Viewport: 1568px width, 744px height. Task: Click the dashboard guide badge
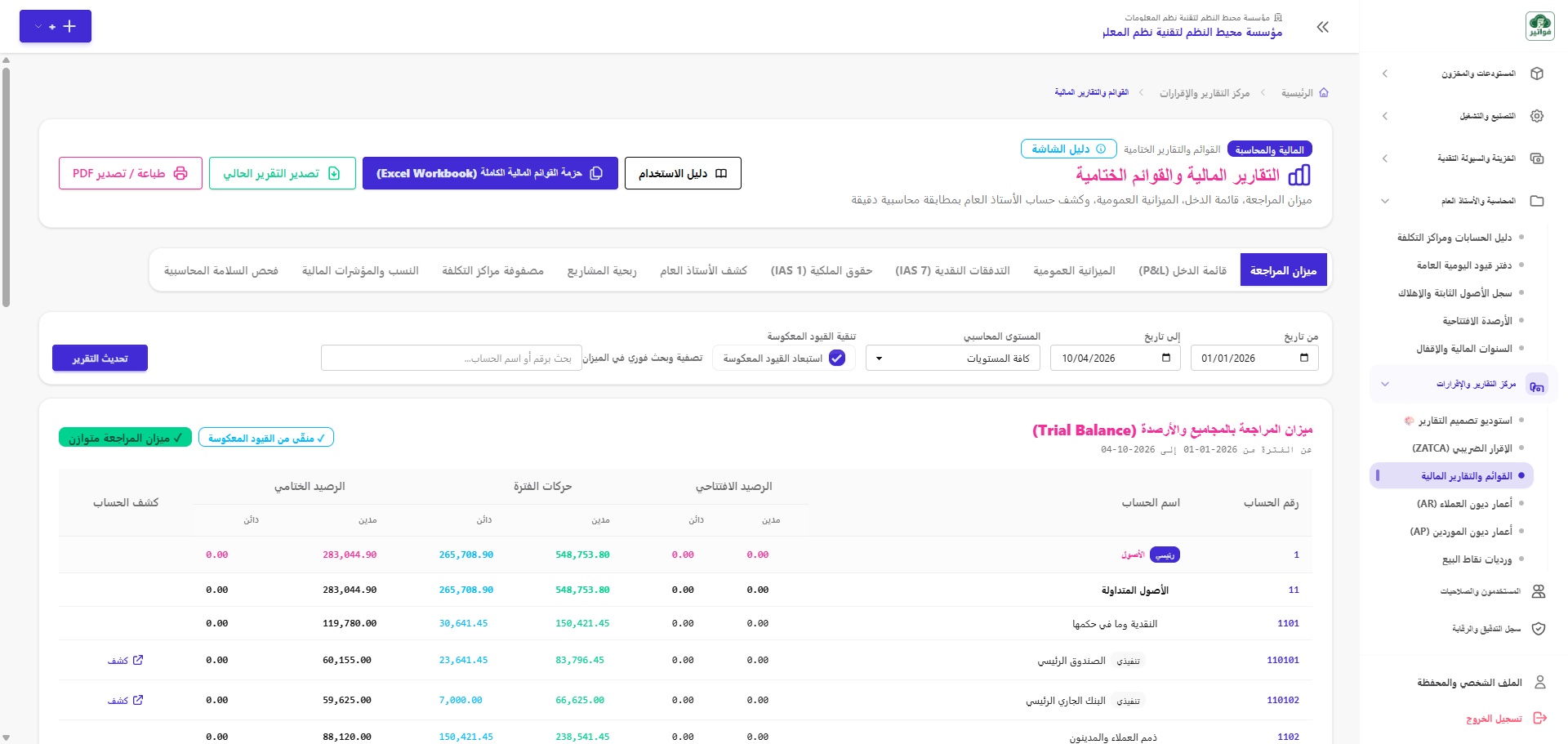pyautogui.click(x=1068, y=149)
